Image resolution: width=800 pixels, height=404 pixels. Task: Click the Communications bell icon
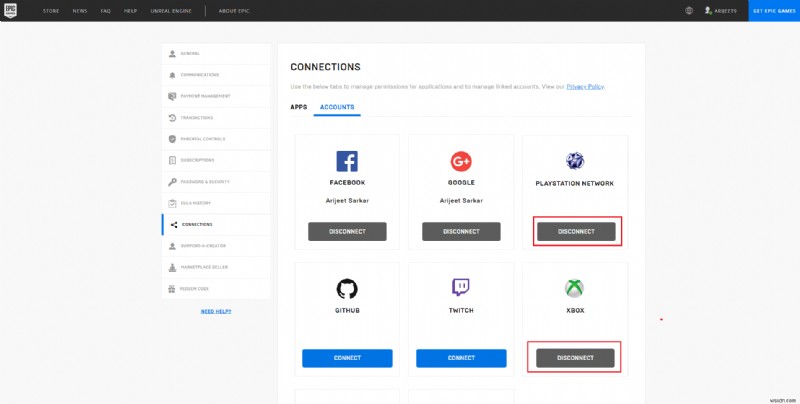[x=172, y=75]
